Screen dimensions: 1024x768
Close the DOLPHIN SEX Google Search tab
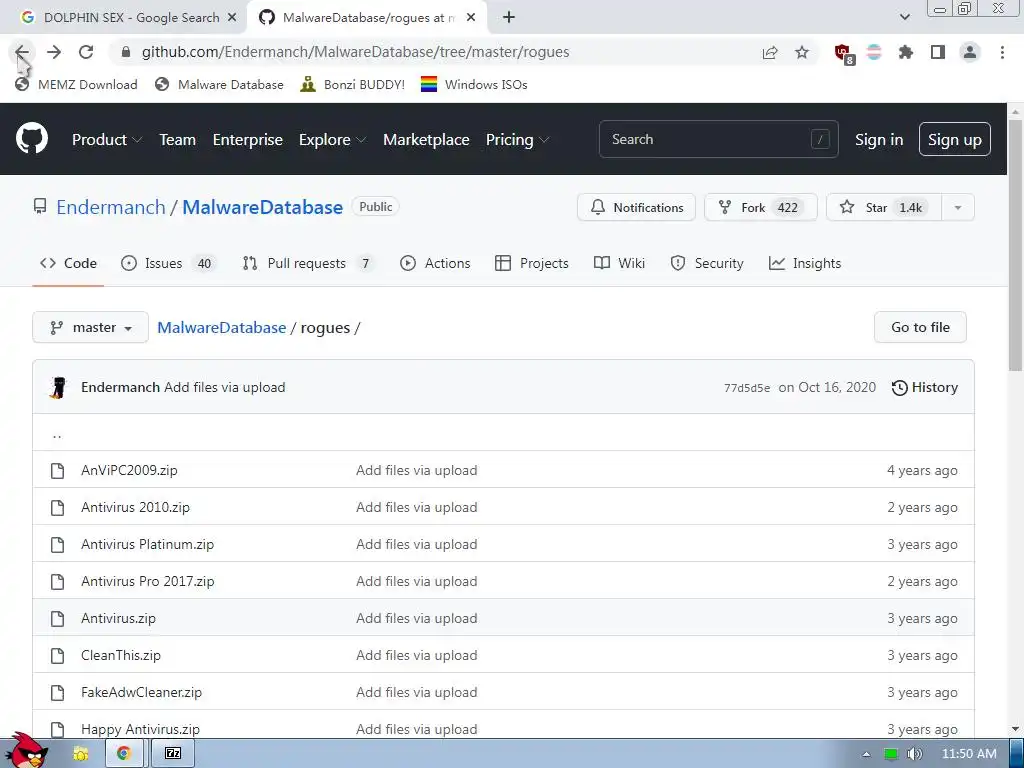pos(232,18)
